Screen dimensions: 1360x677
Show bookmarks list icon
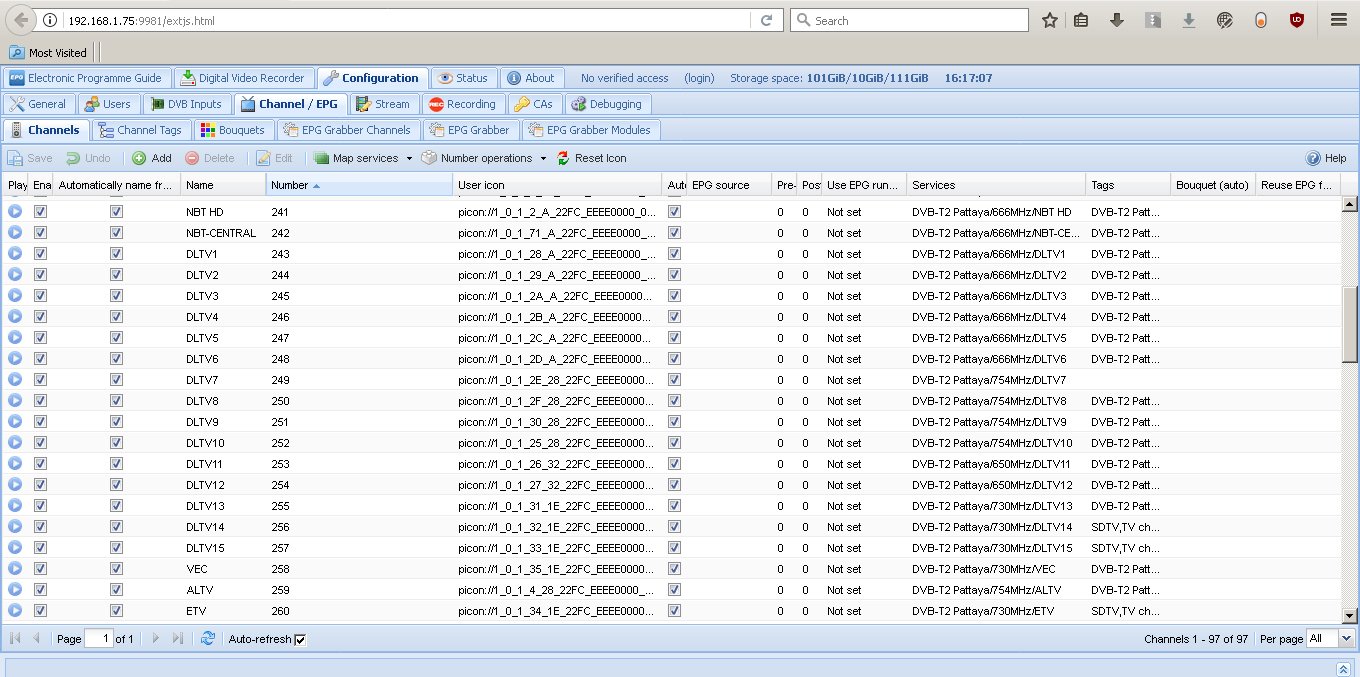(1081, 20)
